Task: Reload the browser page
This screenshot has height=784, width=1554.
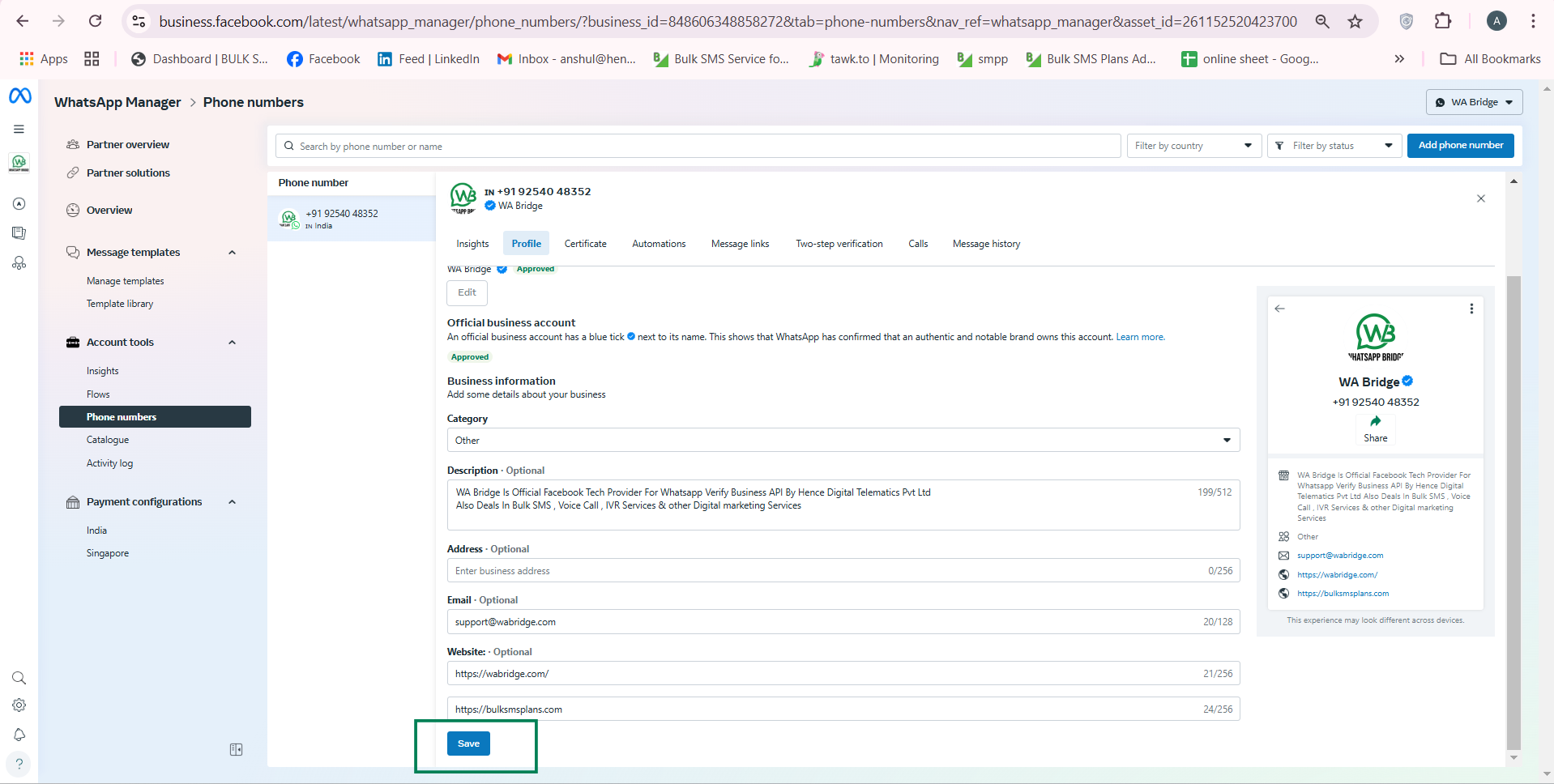Action: (95, 21)
